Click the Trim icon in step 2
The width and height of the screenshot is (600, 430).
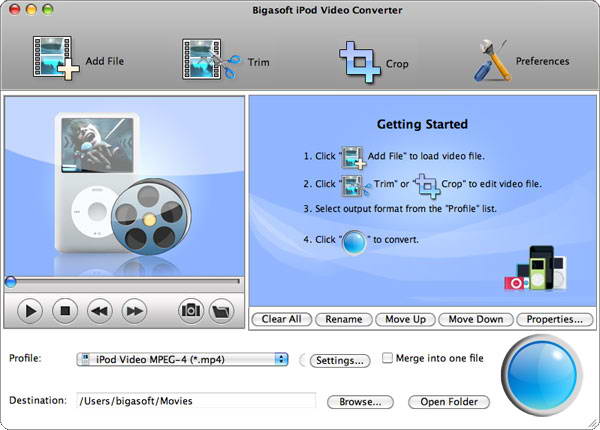(x=356, y=186)
